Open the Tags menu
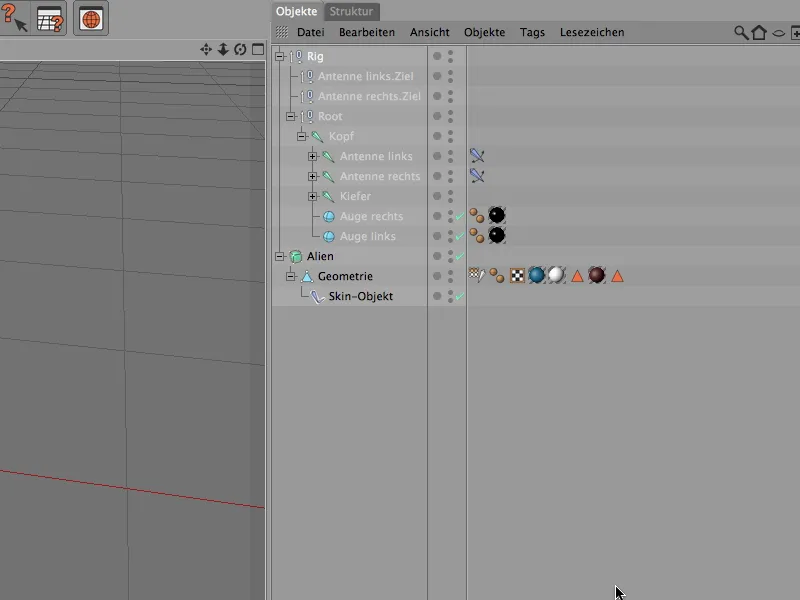 click(x=532, y=32)
